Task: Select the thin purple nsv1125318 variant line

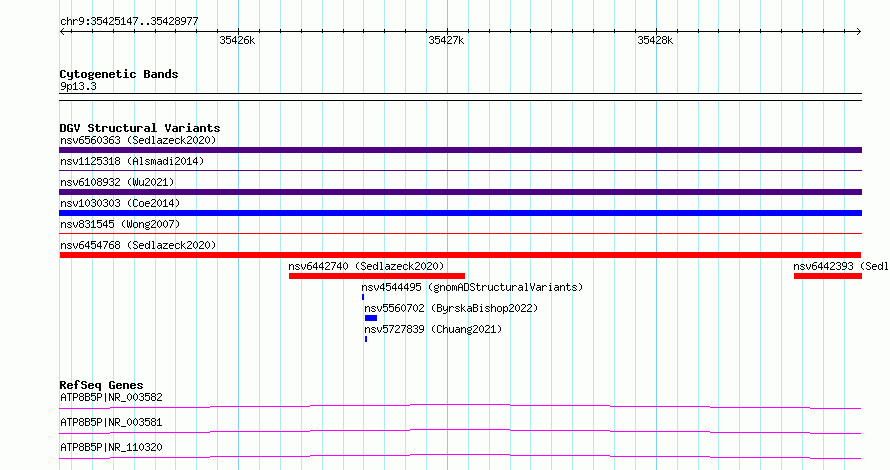Action: pos(460,171)
